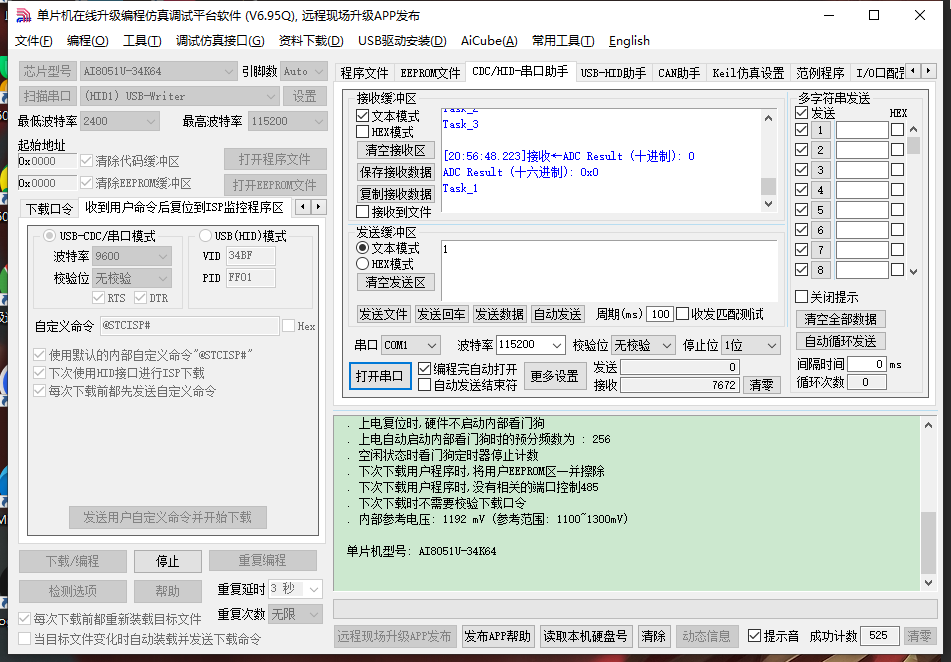Click 停止 button
The width and height of the screenshot is (951, 662).
coord(167,561)
